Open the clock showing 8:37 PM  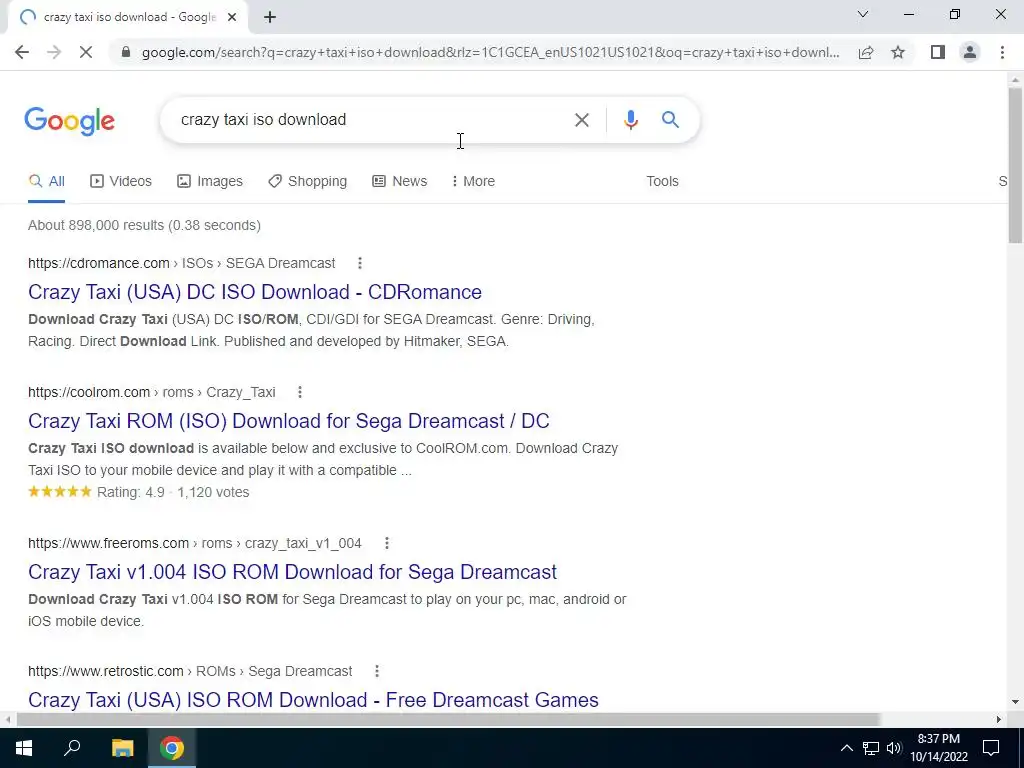938,748
